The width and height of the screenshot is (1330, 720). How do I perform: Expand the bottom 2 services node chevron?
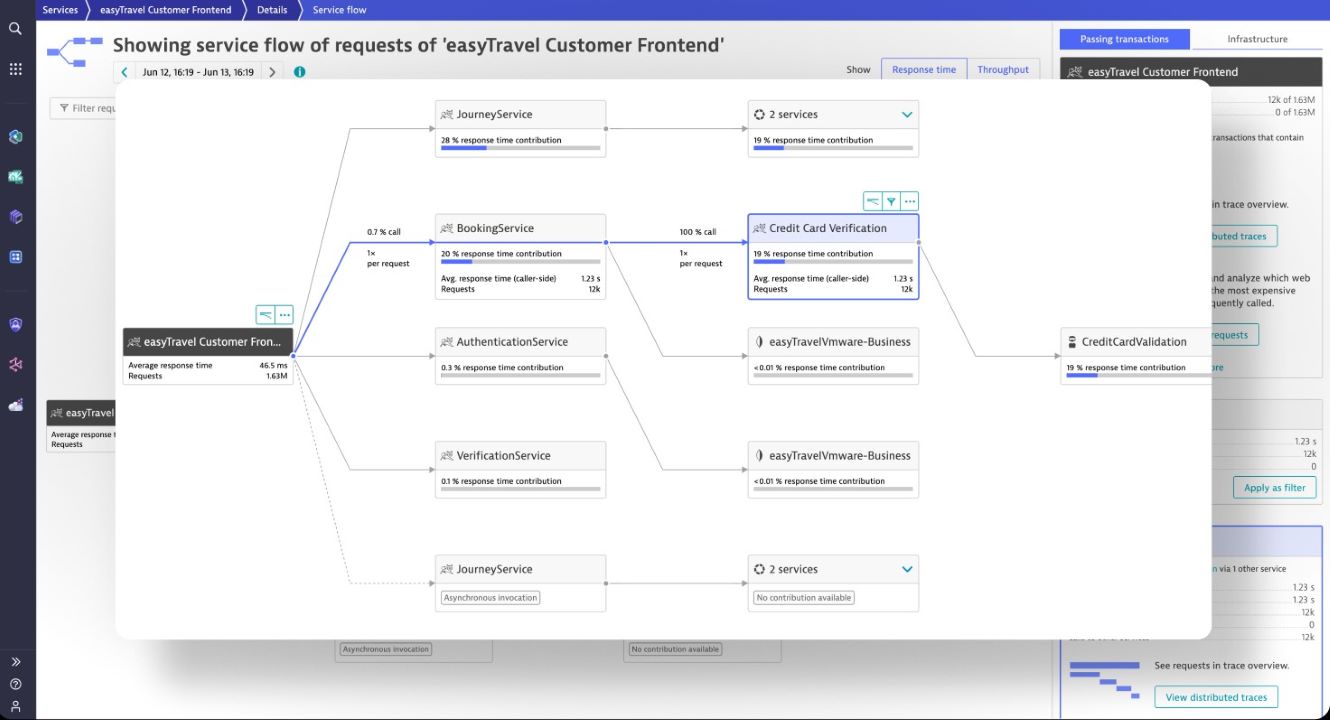click(907, 570)
